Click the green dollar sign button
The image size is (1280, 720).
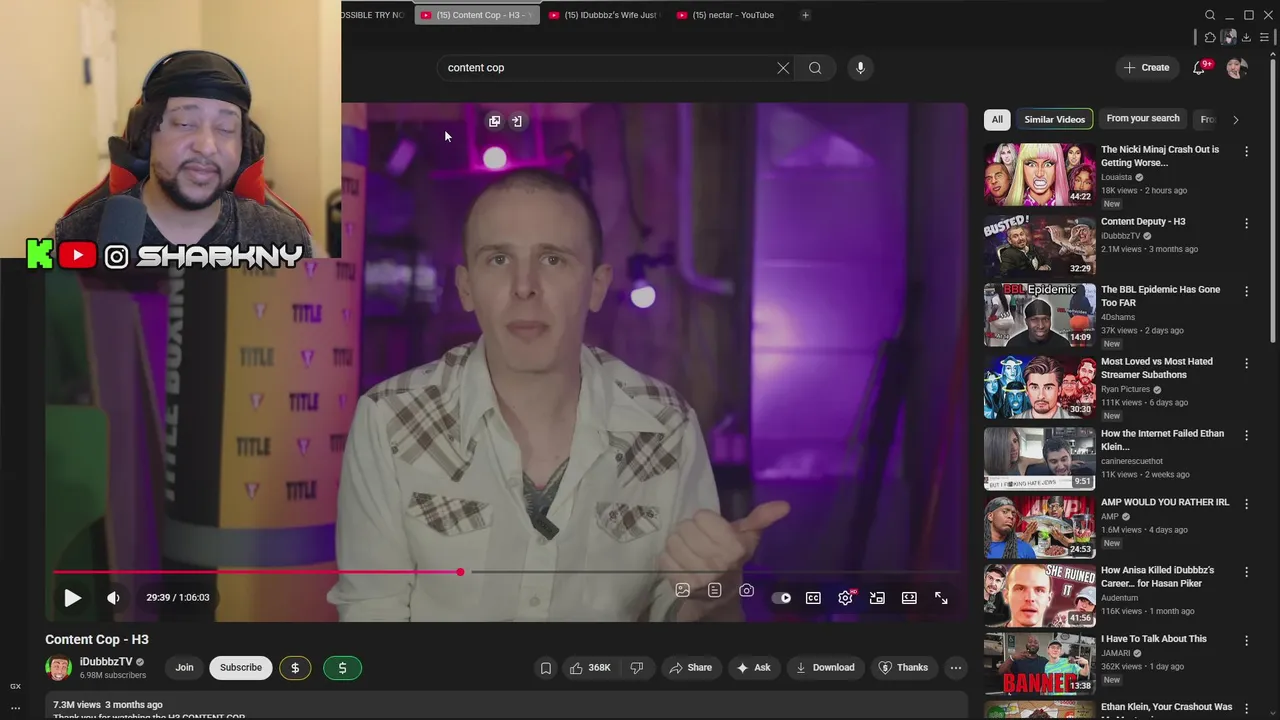pos(342,668)
